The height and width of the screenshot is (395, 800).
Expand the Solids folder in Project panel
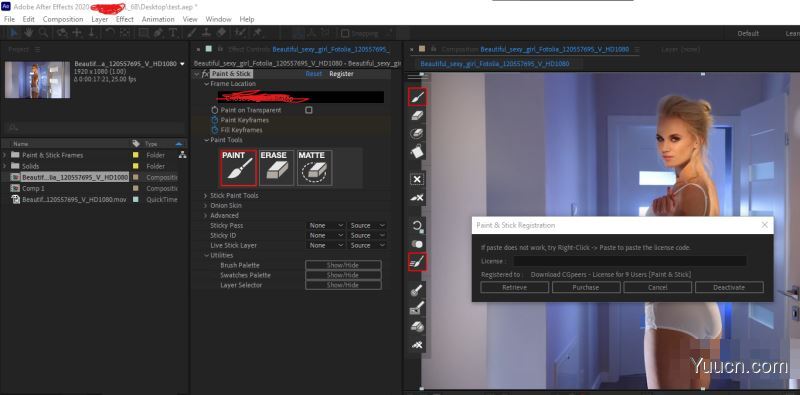click(5, 166)
